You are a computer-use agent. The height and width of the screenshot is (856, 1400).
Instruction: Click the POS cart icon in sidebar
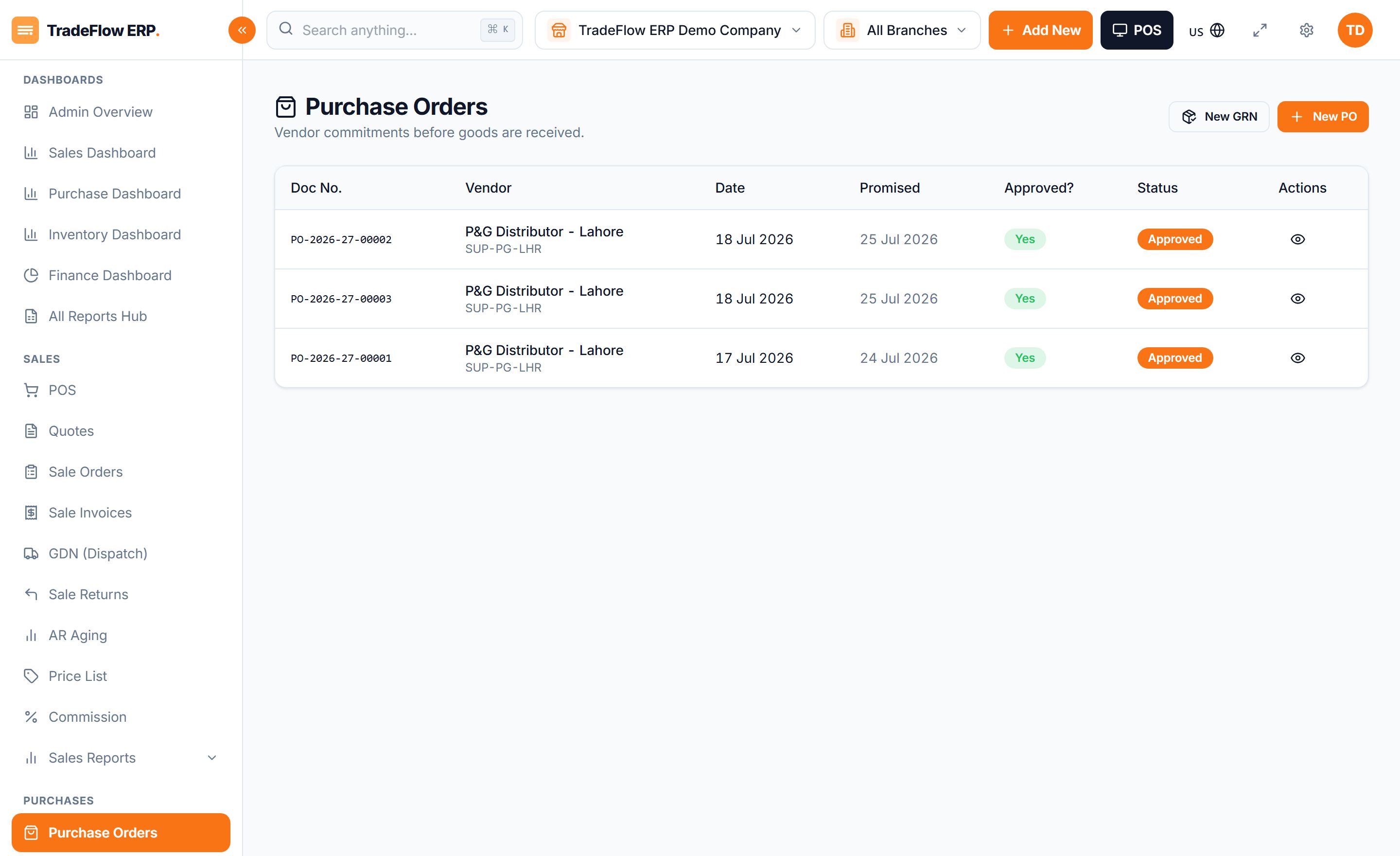click(x=31, y=390)
